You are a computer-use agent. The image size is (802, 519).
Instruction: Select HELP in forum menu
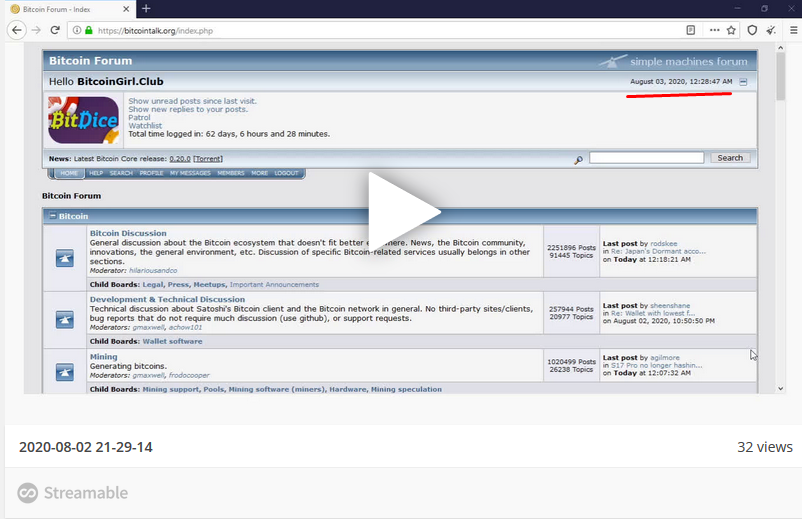tap(96, 173)
